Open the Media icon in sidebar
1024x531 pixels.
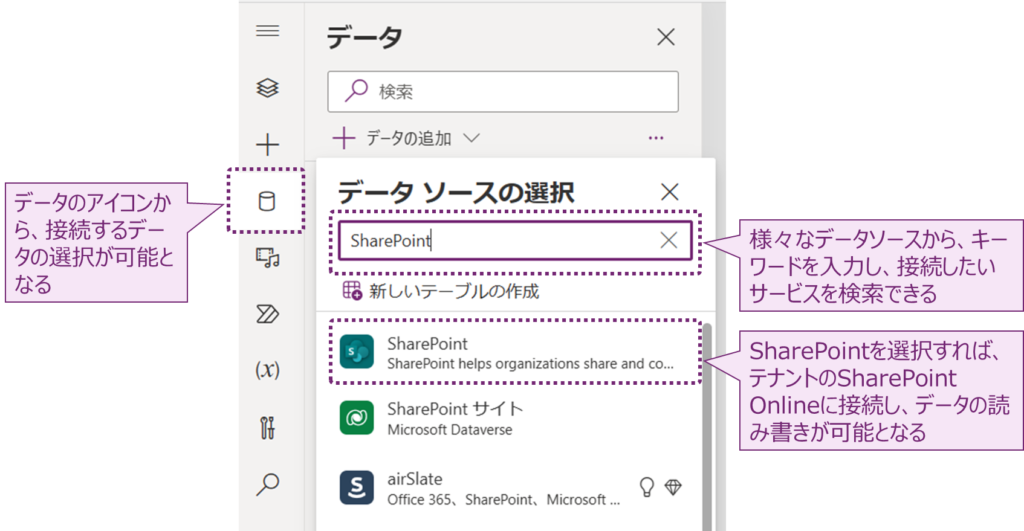point(268,258)
